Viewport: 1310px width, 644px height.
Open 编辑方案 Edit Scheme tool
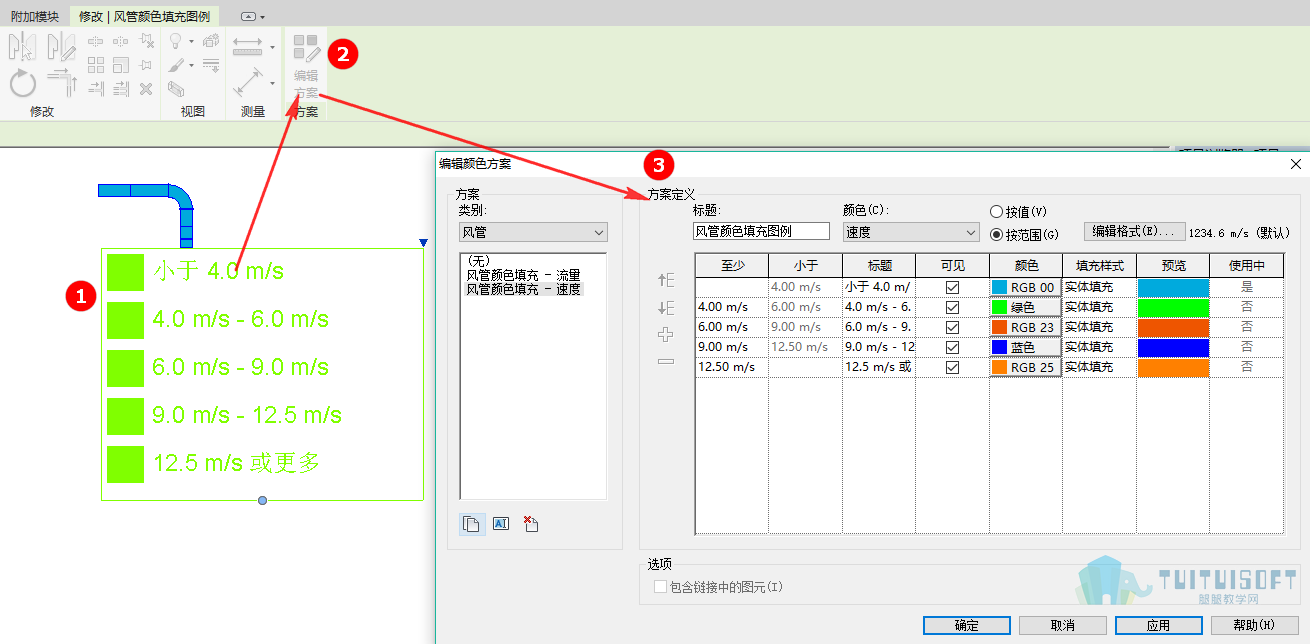(x=306, y=66)
